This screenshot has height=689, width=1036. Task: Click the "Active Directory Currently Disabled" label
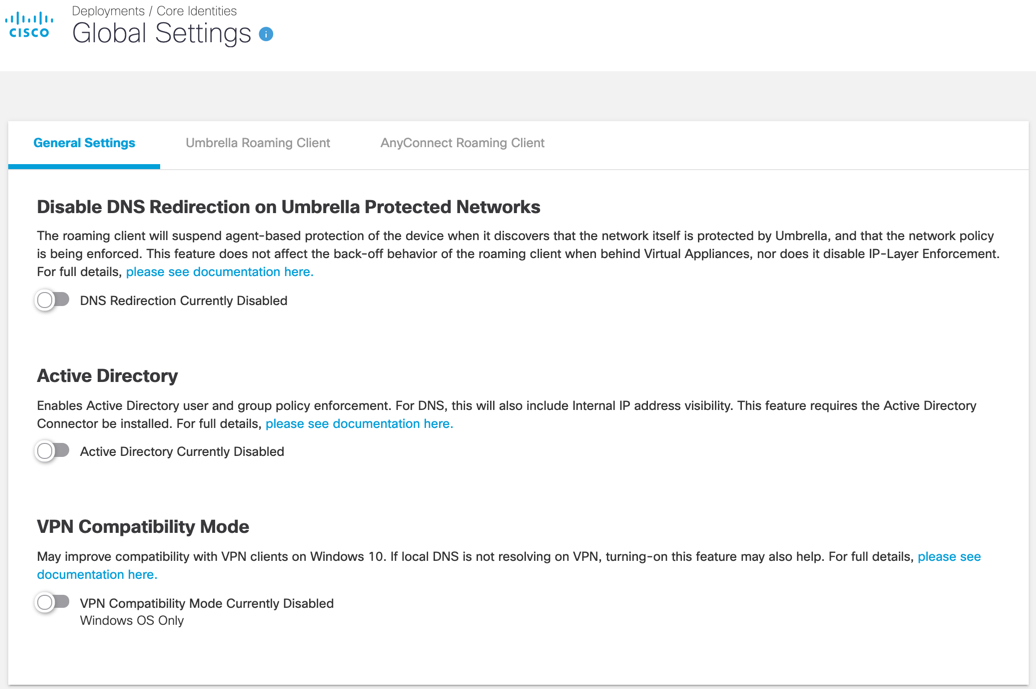click(182, 452)
